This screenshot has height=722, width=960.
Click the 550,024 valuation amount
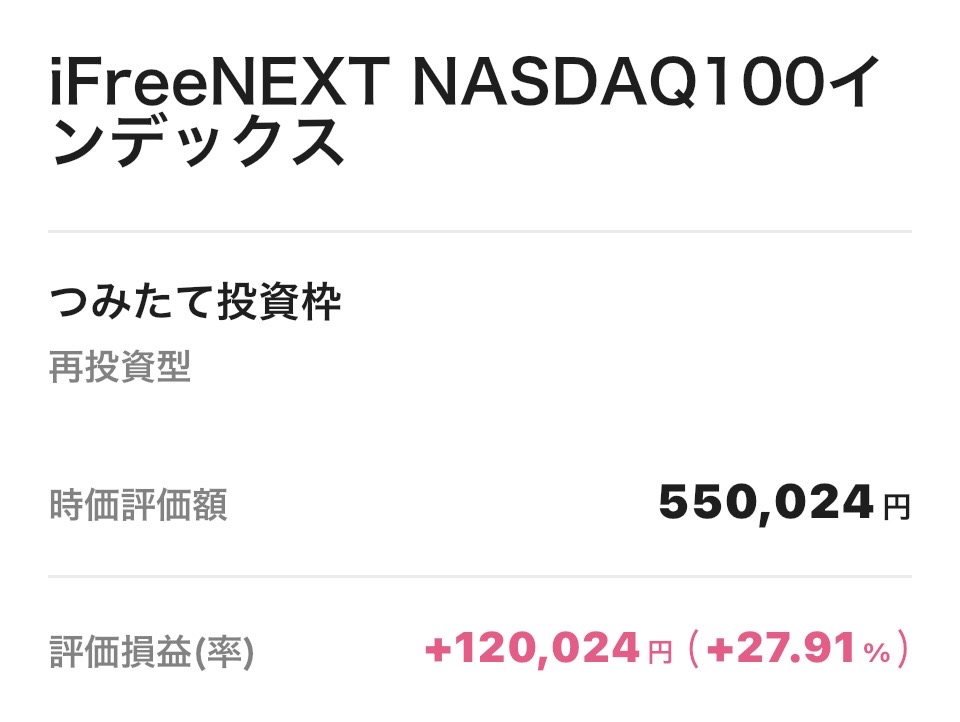766,503
